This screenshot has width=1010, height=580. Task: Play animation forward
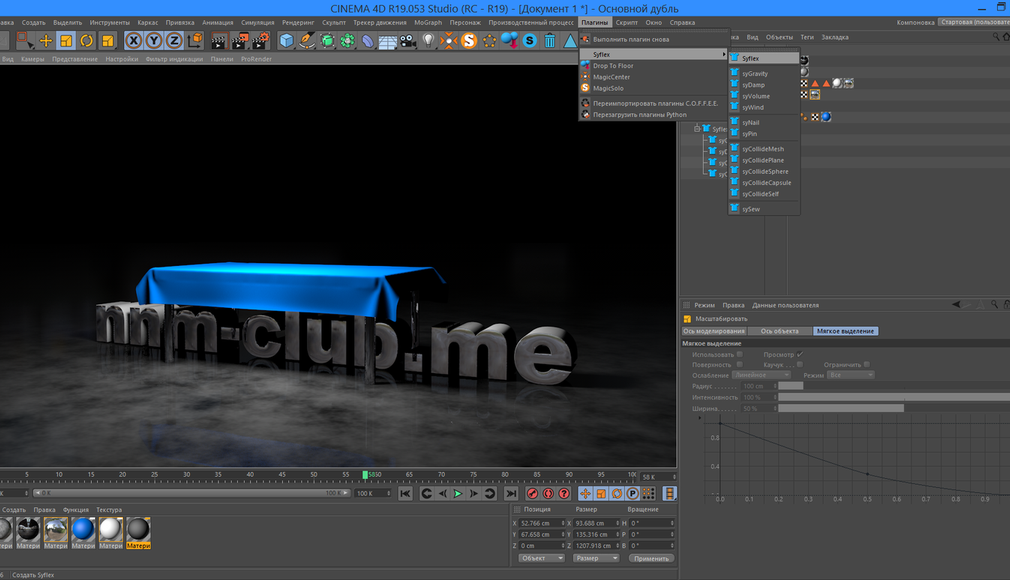click(x=458, y=494)
